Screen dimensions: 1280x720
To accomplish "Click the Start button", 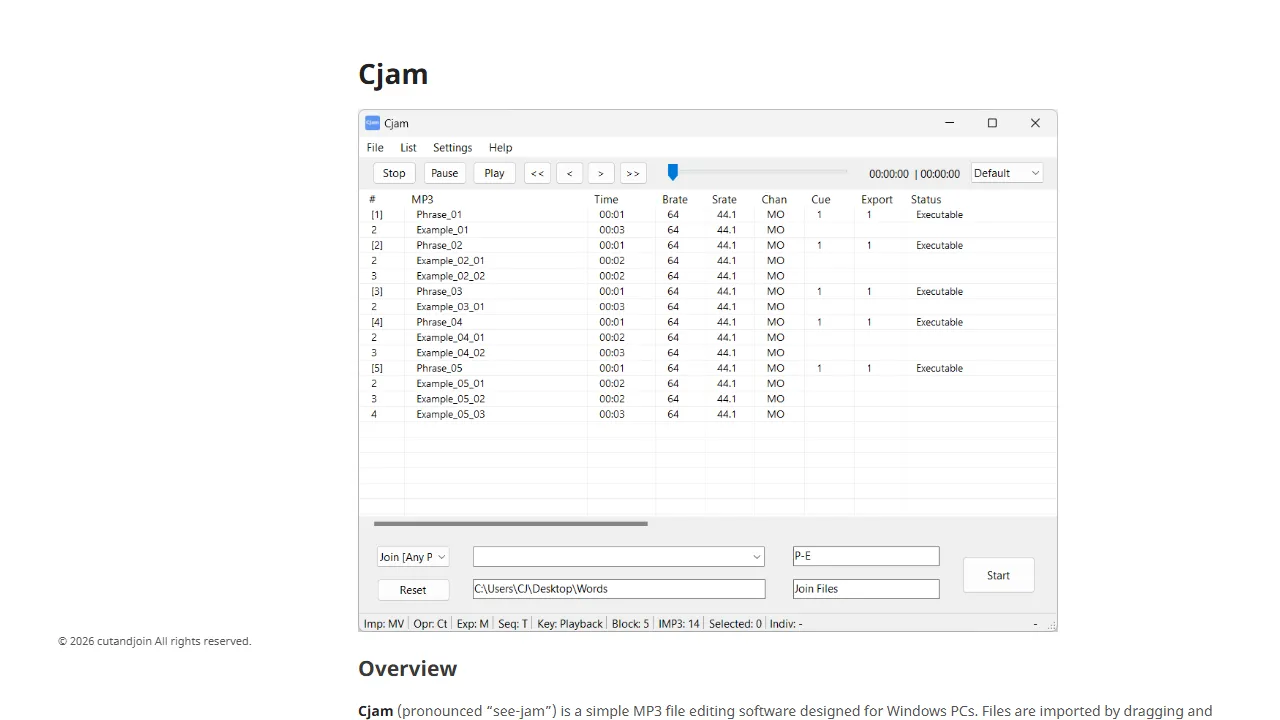I will coord(997,574).
